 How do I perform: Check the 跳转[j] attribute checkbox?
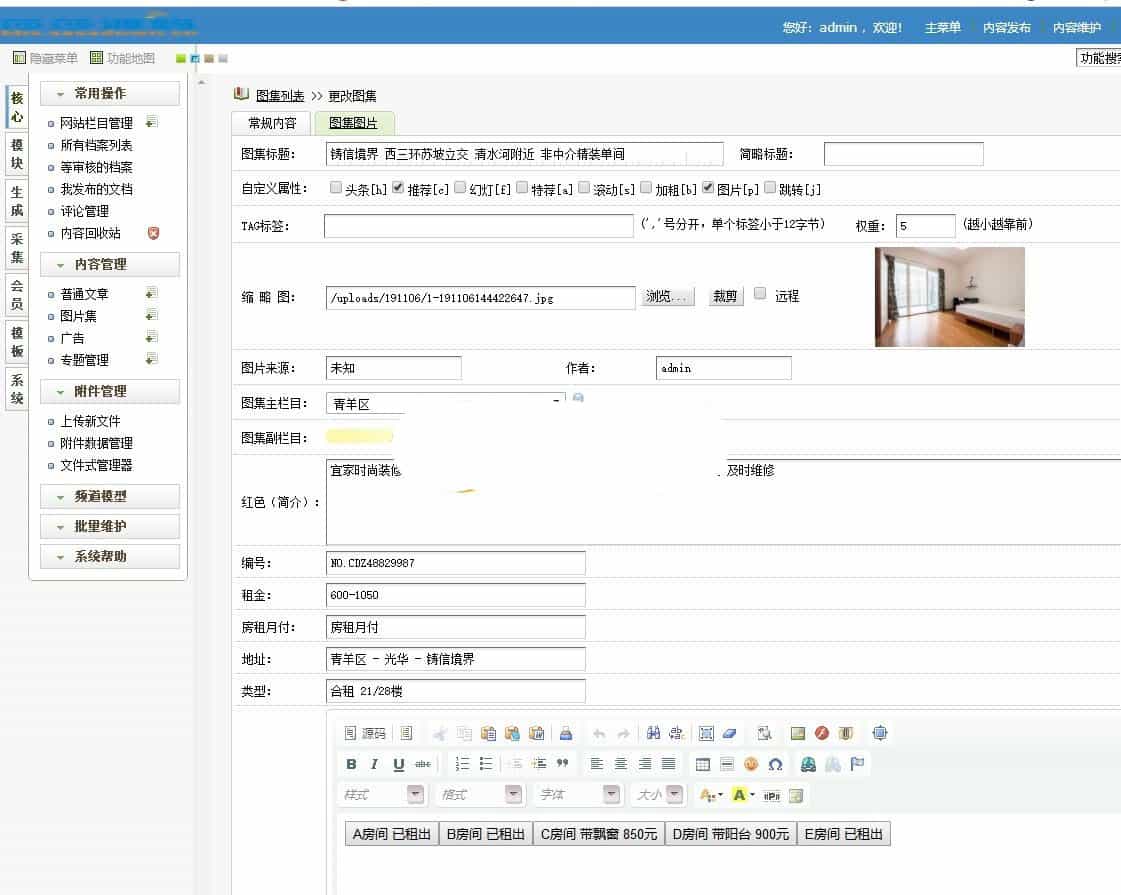point(770,187)
